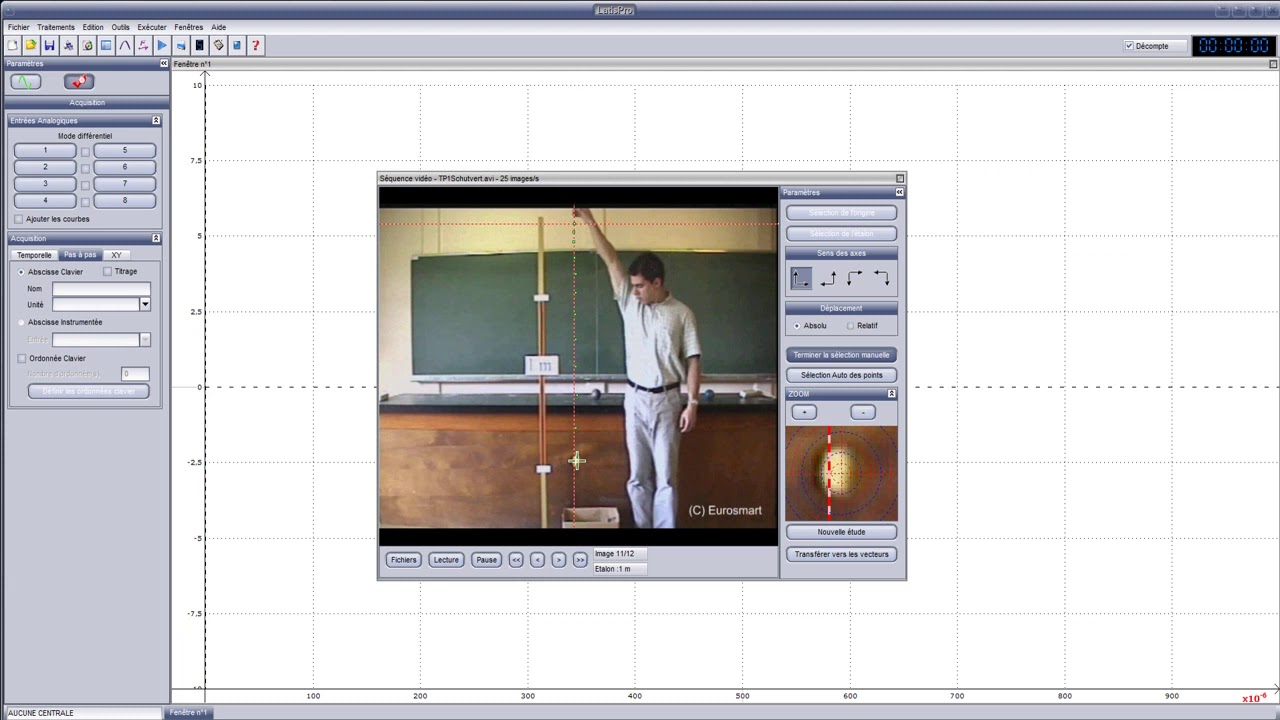
Task: Click the formula arrow toolbar icon
Action: pyautogui.click(x=143, y=45)
